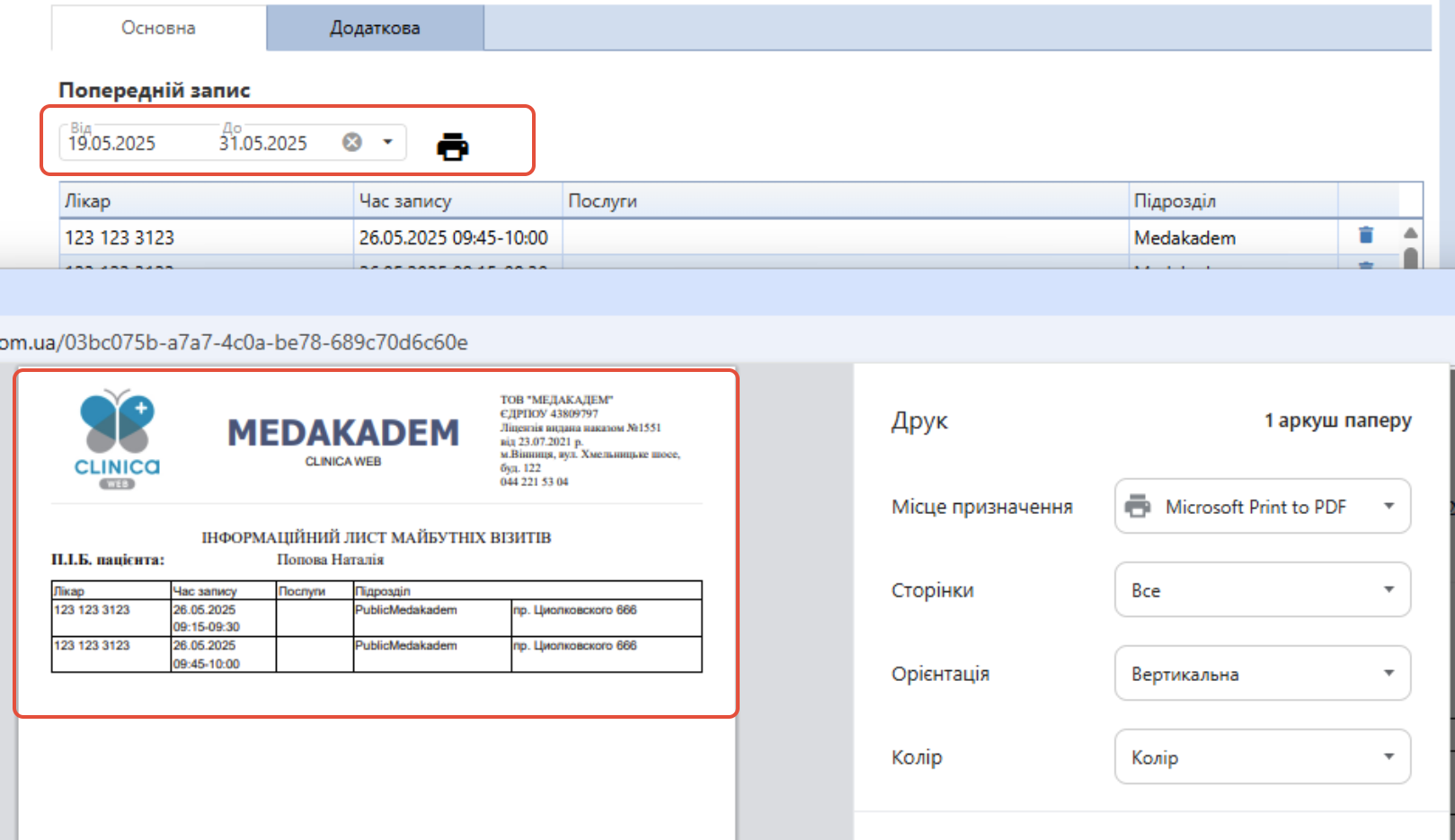1455x840 pixels.
Task: Click the browser address bar URL
Action: 234,342
